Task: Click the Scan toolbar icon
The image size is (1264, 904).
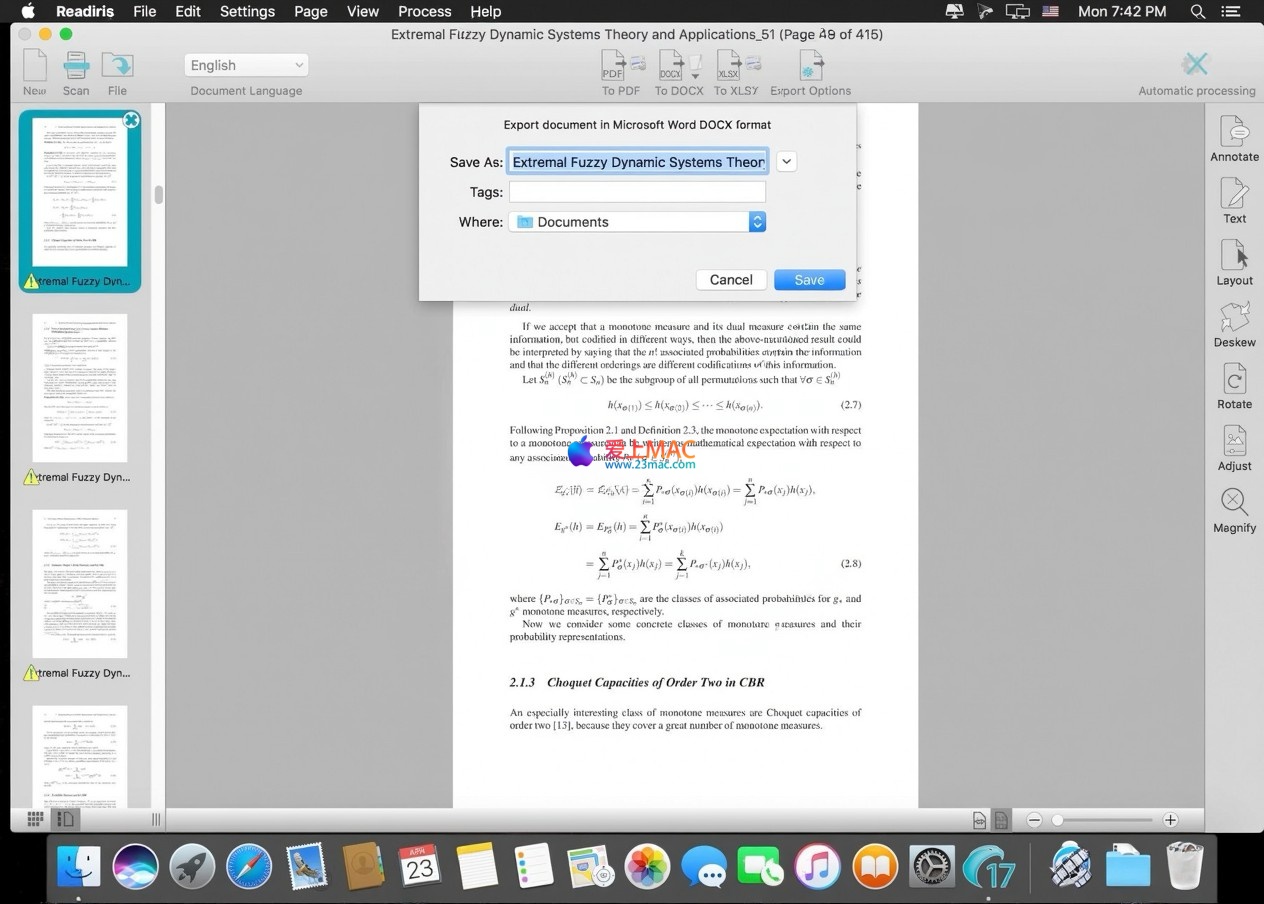Action: 76,71
